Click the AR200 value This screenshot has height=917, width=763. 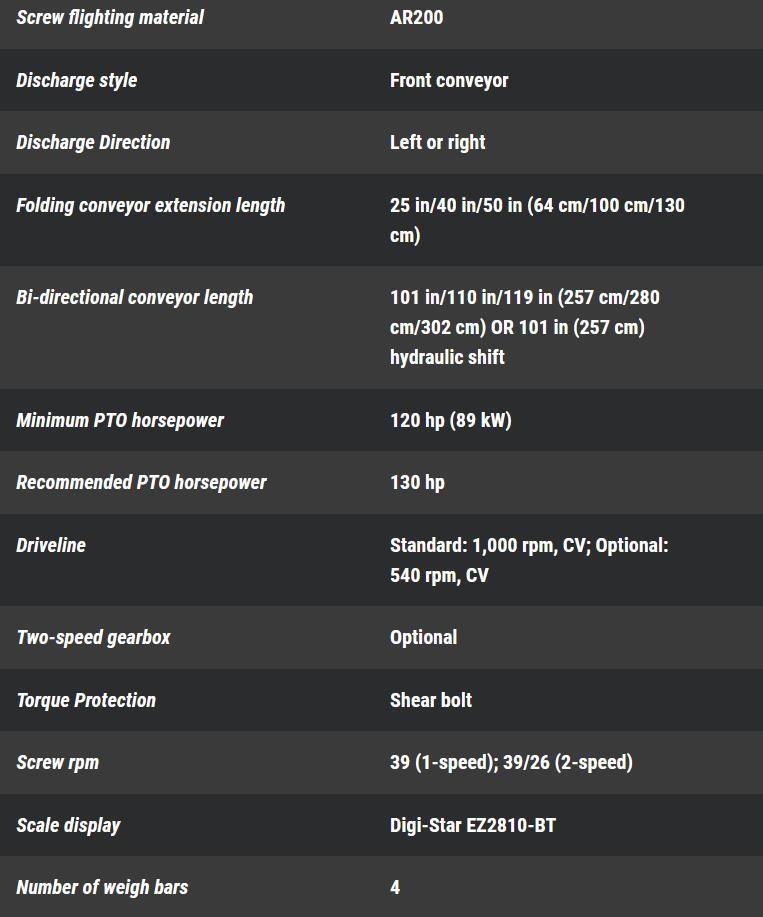416,18
